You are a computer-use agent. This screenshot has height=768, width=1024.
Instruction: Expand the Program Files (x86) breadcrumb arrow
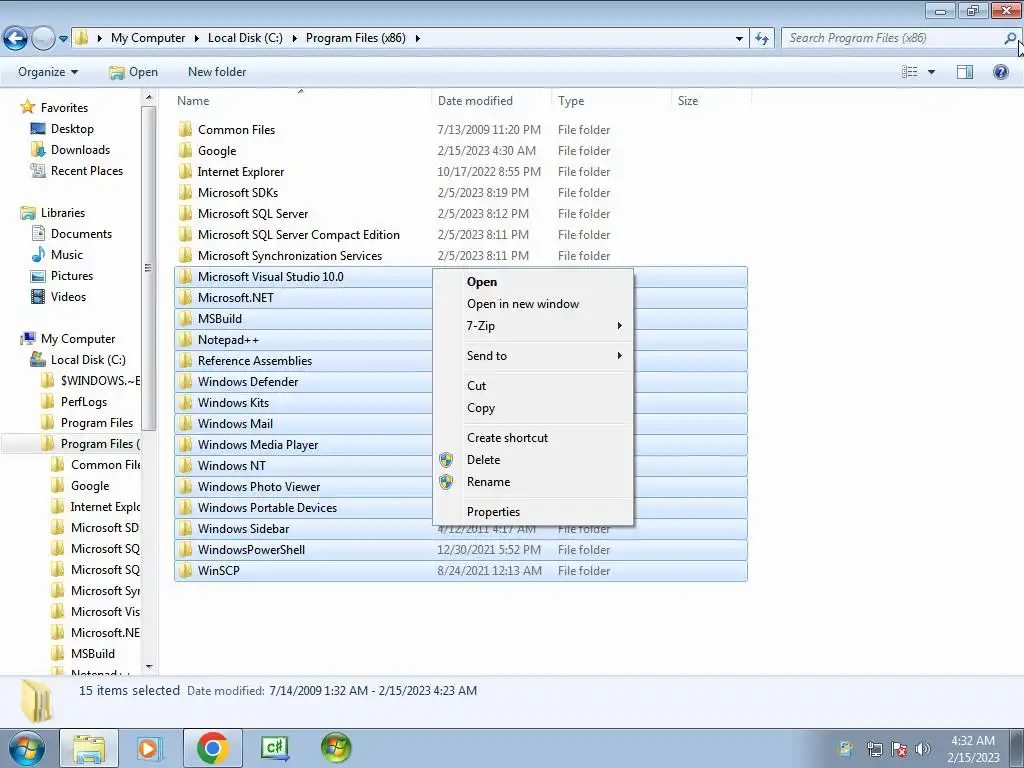point(417,38)
